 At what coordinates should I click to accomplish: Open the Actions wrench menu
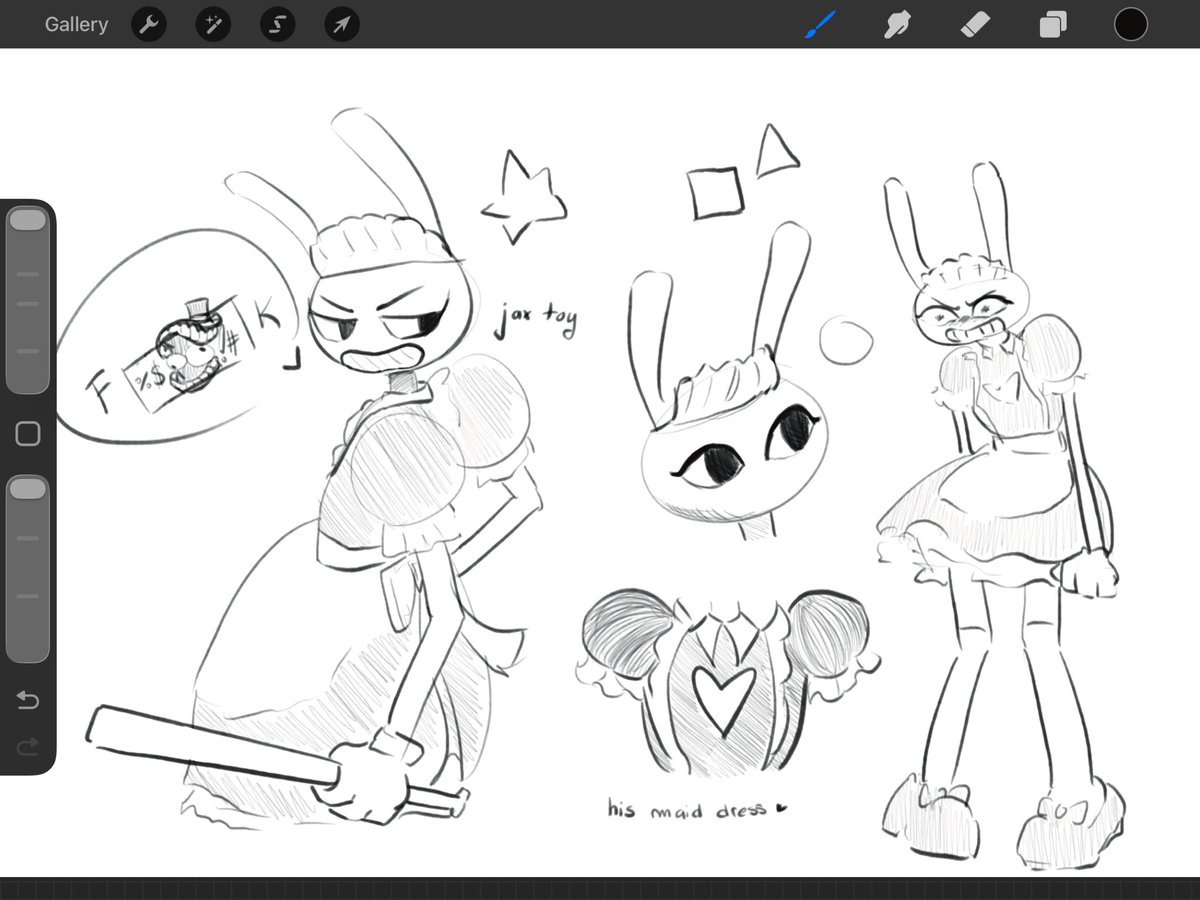[x=148, y=25]
